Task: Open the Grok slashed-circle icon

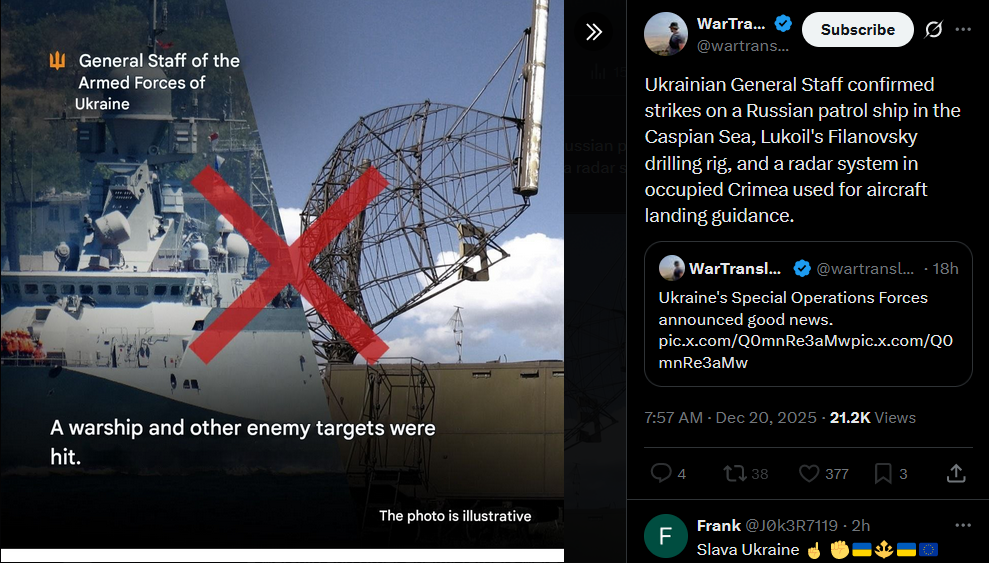Action: click(x=933, y=30)
